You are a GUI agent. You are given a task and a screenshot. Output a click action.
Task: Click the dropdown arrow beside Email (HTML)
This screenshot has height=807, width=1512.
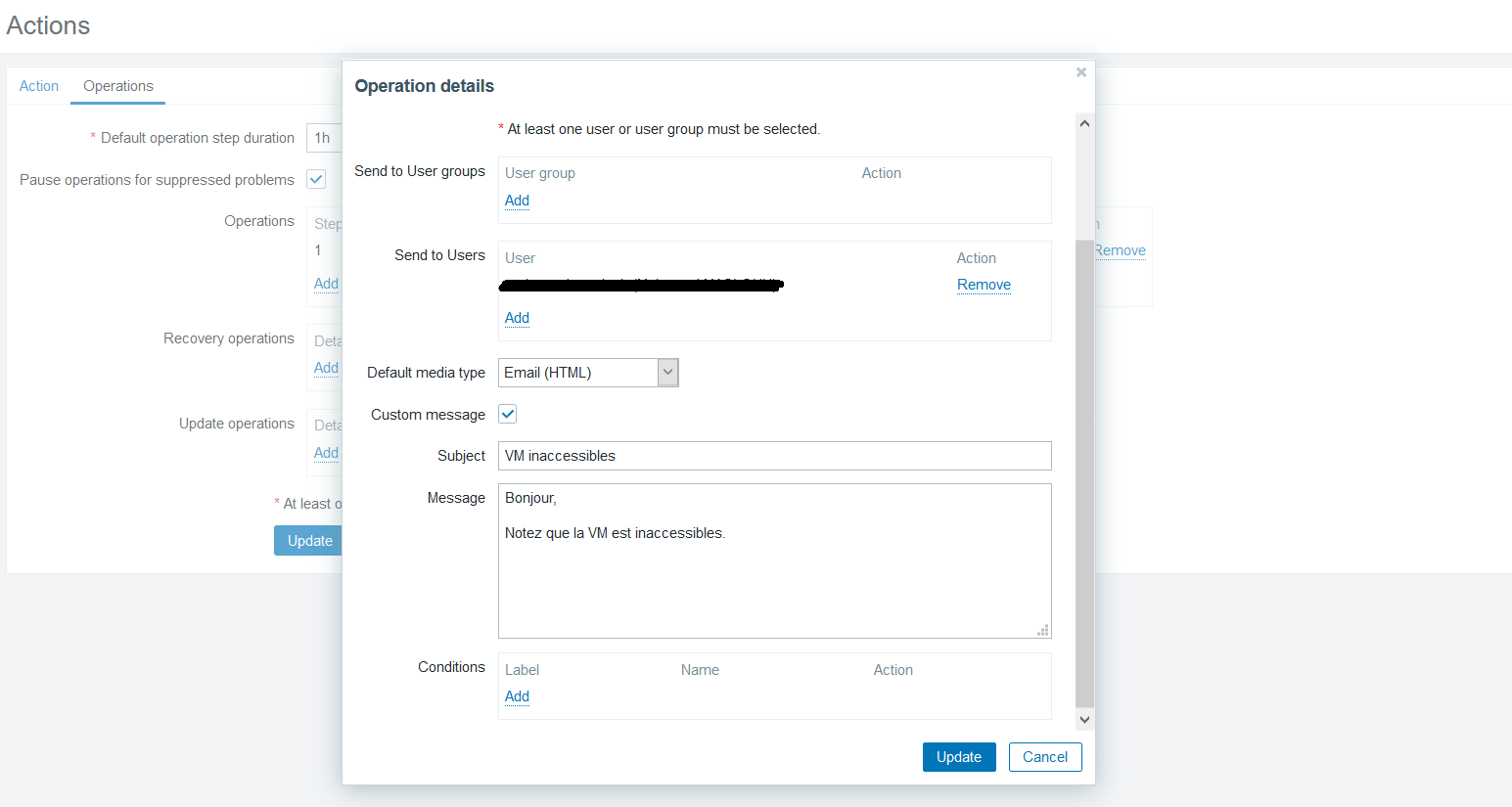(667, 373)
